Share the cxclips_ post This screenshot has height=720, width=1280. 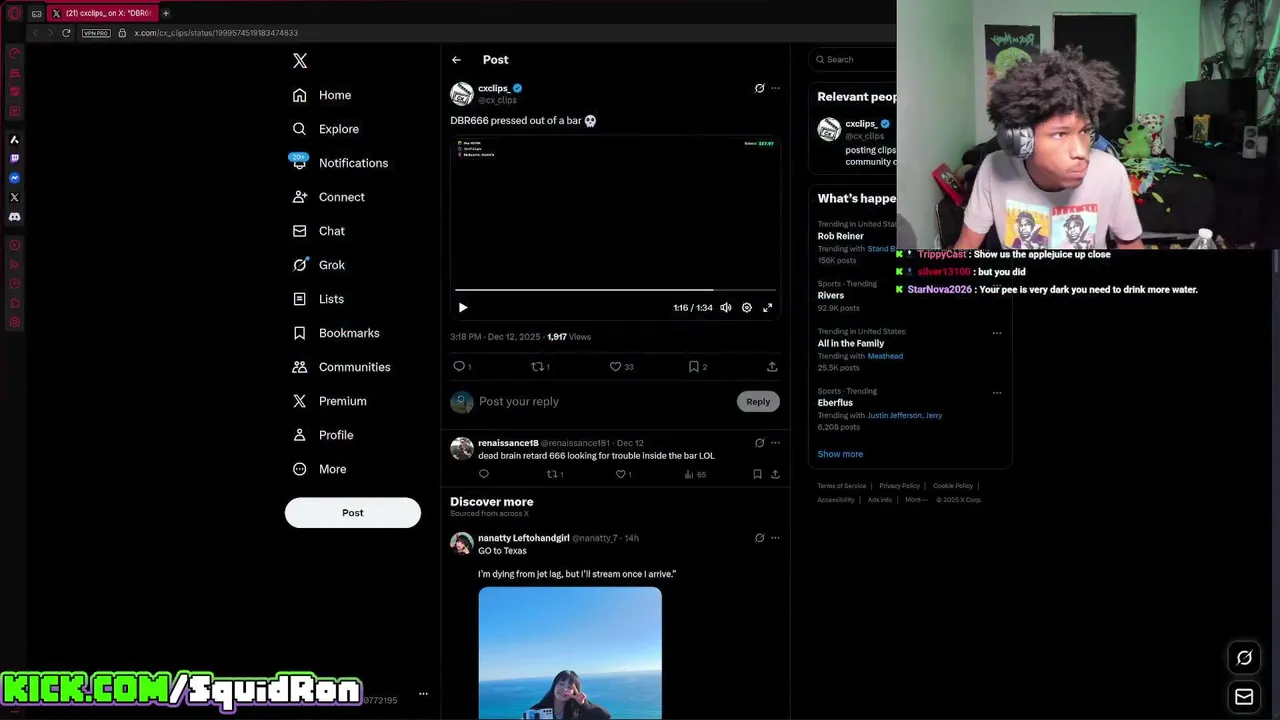pos(772,367)
